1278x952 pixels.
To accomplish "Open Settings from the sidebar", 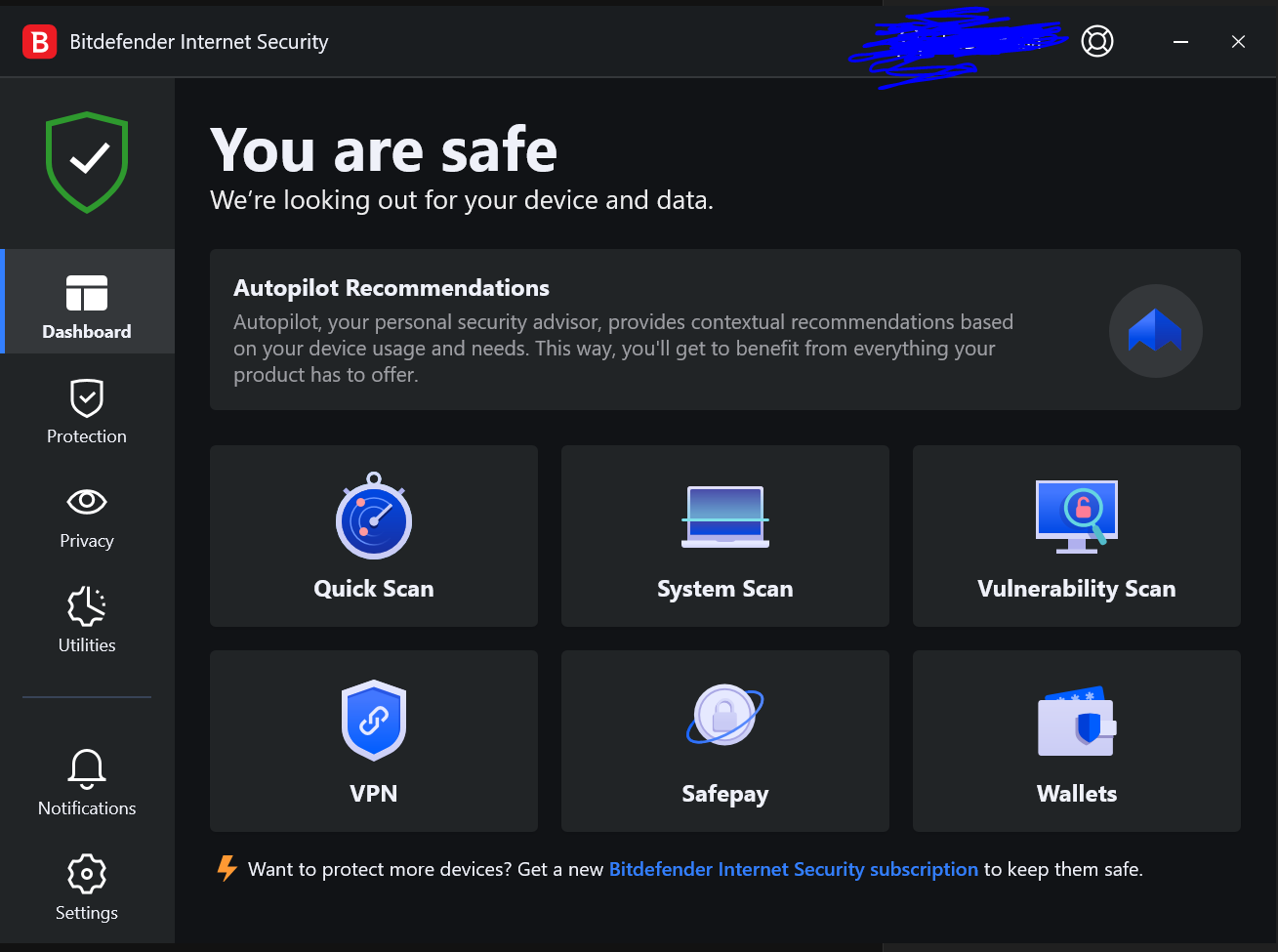I will click(x=87, y=887).
